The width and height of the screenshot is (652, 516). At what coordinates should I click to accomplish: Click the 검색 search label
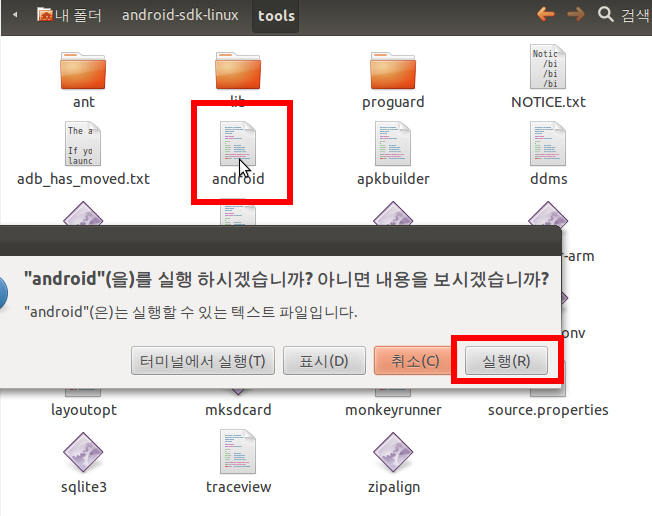pos(635,15)
